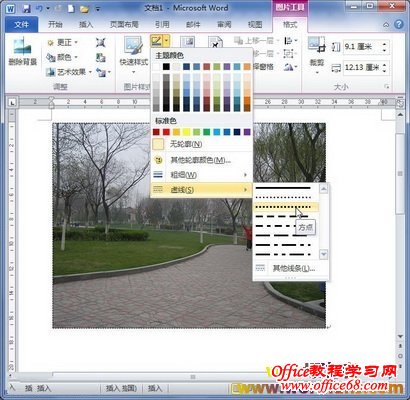410x400 pixels.
Task: Click the picture height field showing 9.1 厘米
Action: point(362,47)
